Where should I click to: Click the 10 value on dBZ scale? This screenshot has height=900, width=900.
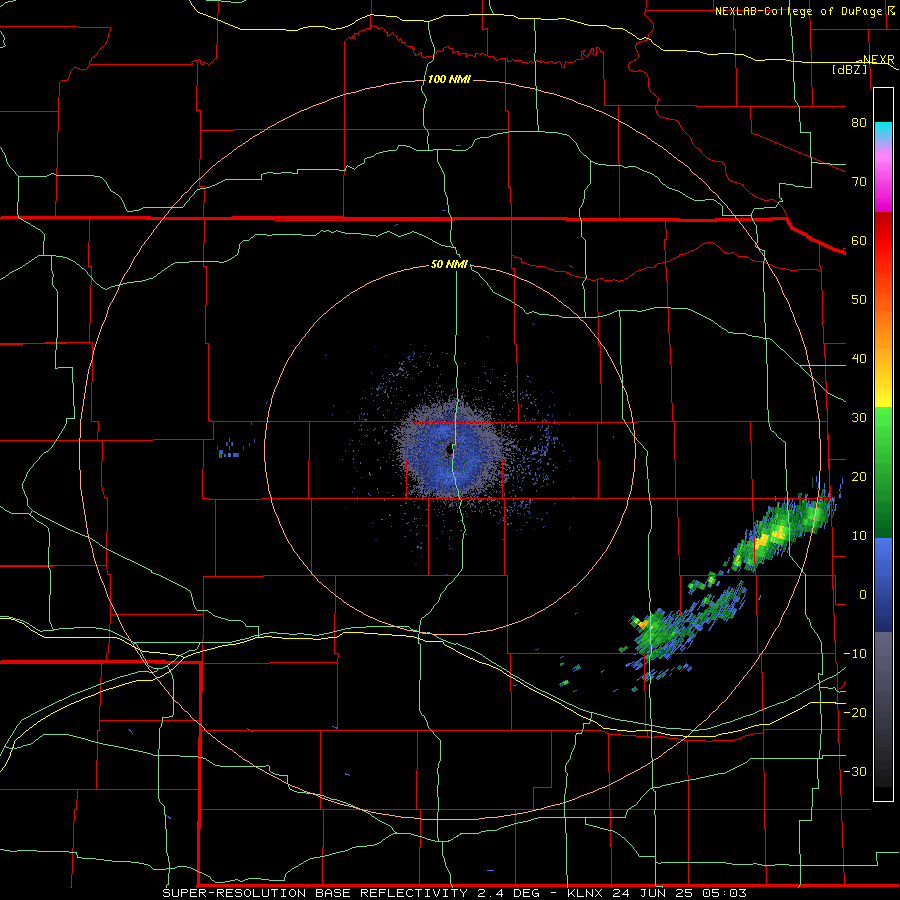pyautogui.click(x=859, y=536)
